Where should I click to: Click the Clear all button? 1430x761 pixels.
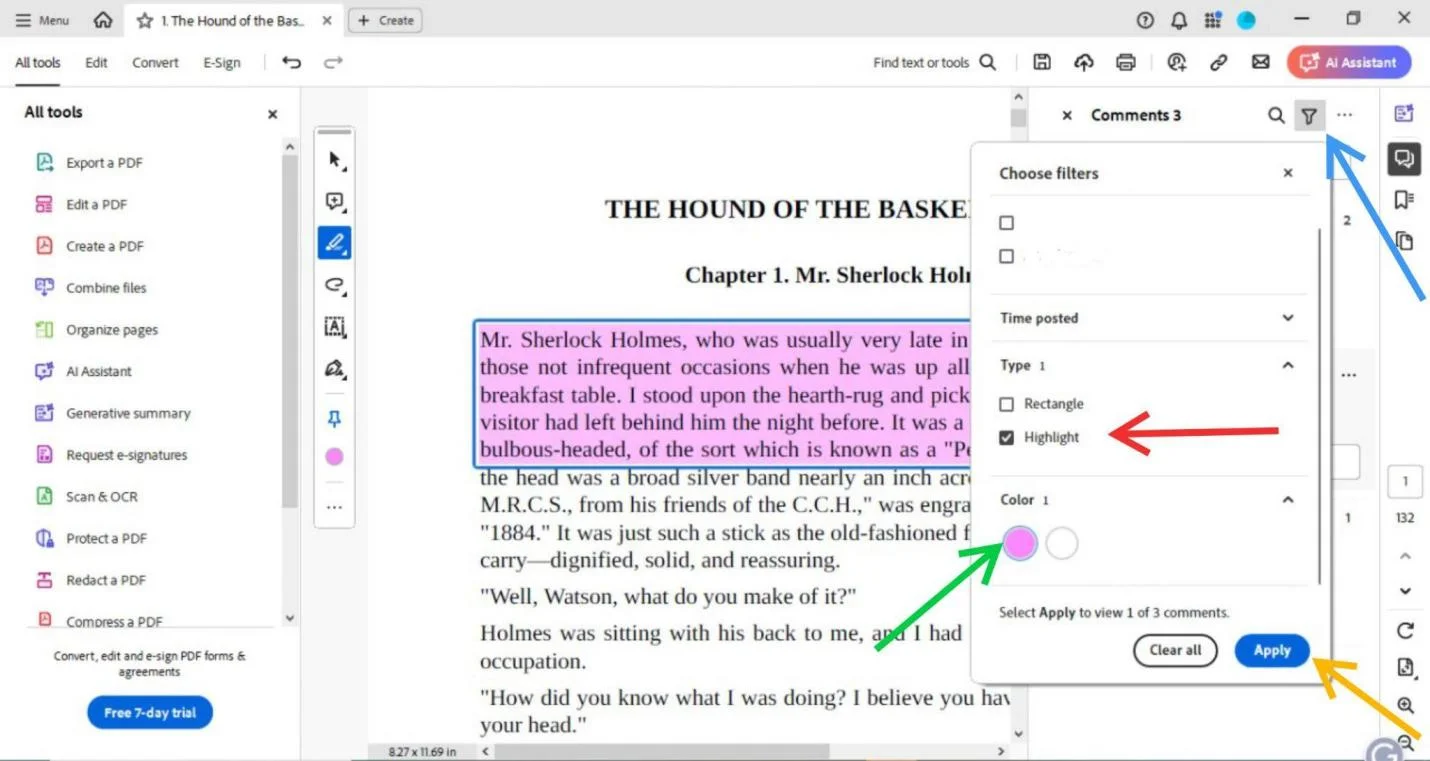click(x=1175, y=650)
